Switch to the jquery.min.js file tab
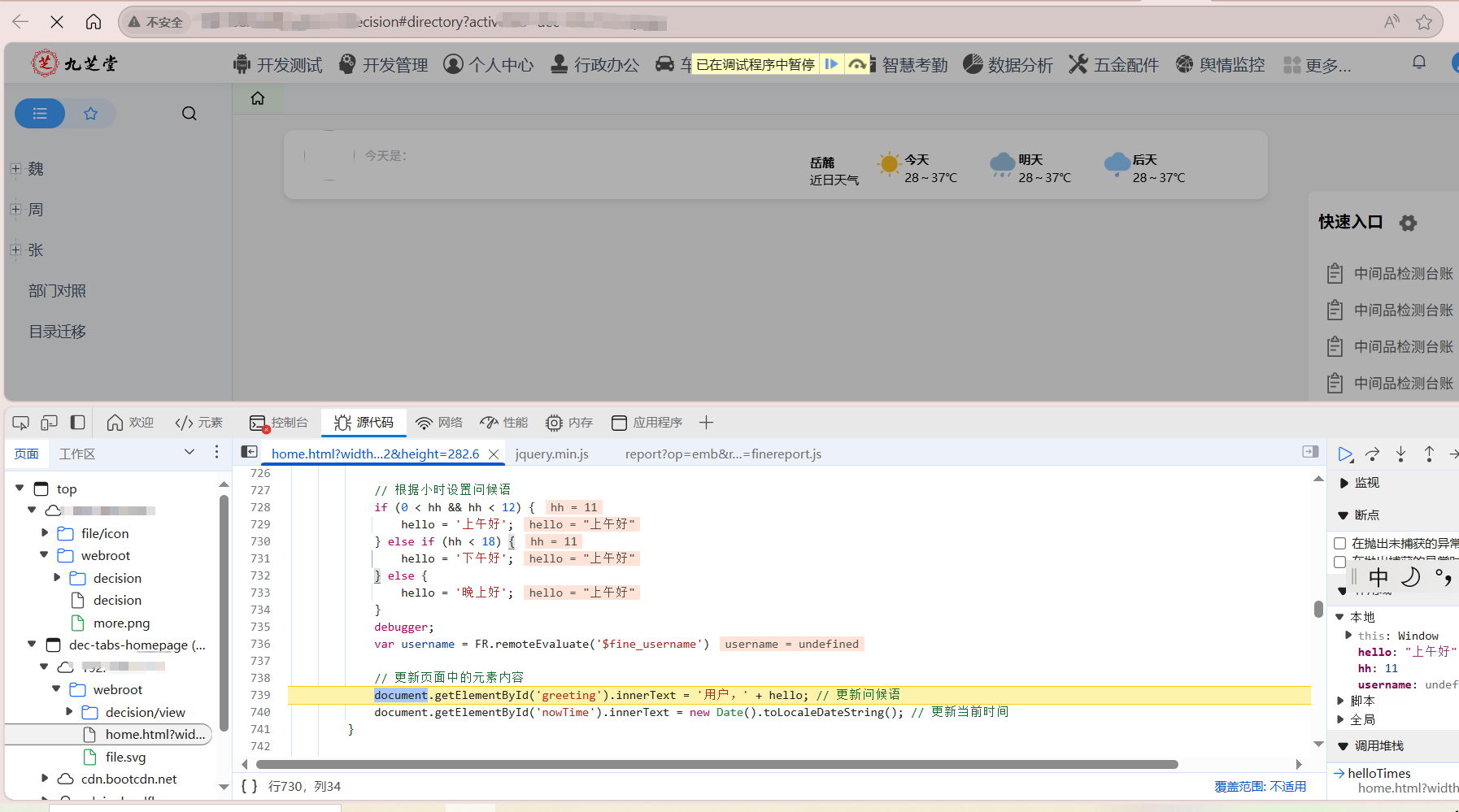 [552, 454]
